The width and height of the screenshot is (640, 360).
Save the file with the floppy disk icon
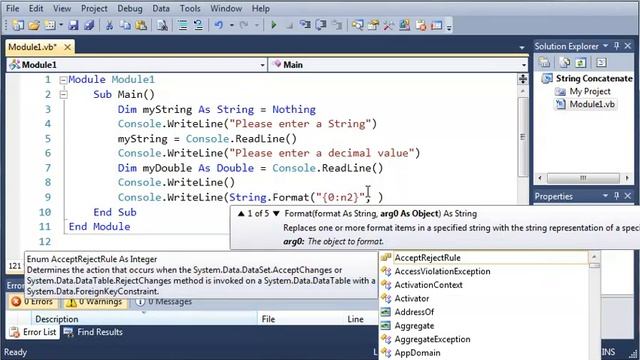(x=73, y=25)
